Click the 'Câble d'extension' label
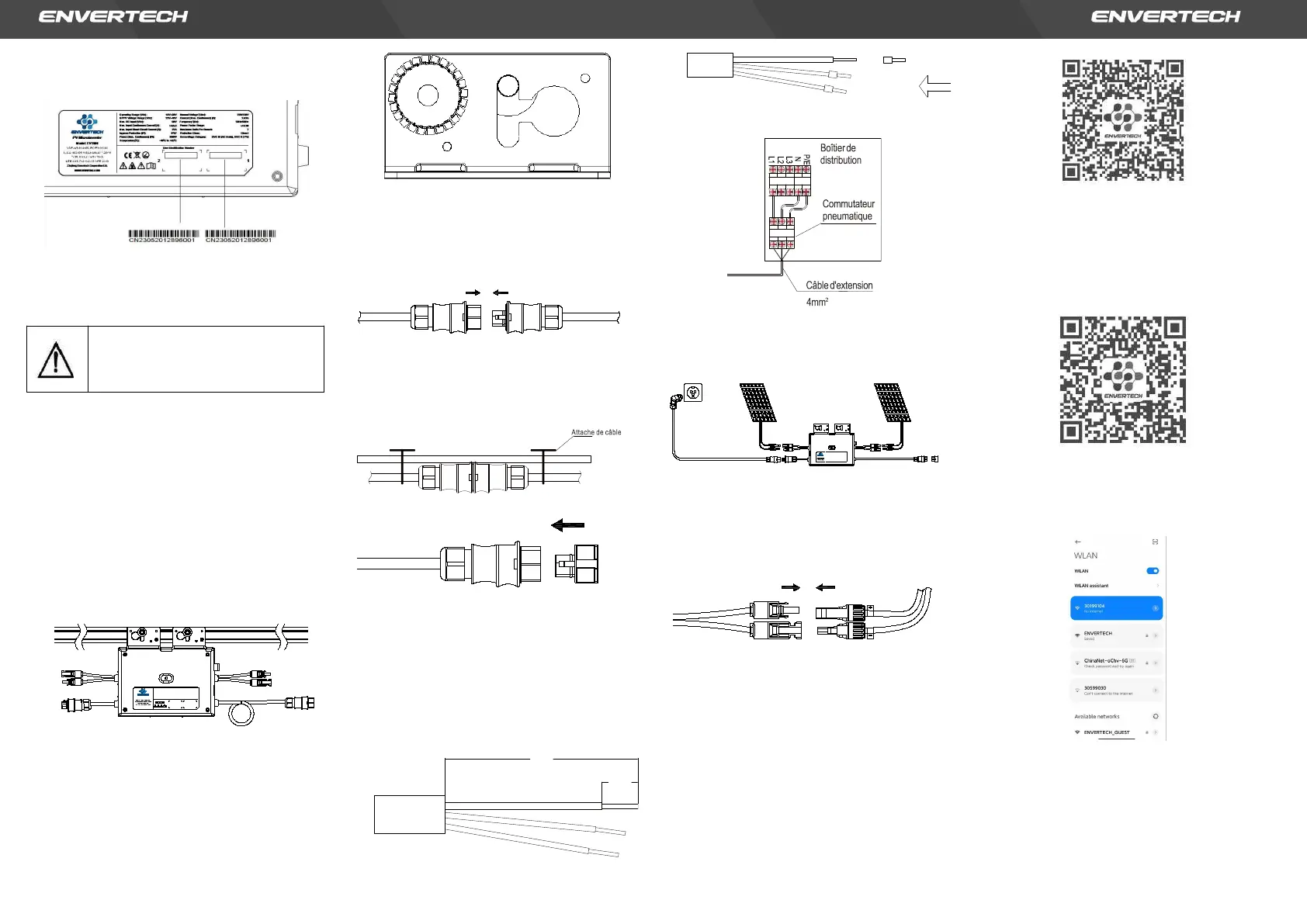The width and height of the screenshot is (1307, 924). pos(839,286)
